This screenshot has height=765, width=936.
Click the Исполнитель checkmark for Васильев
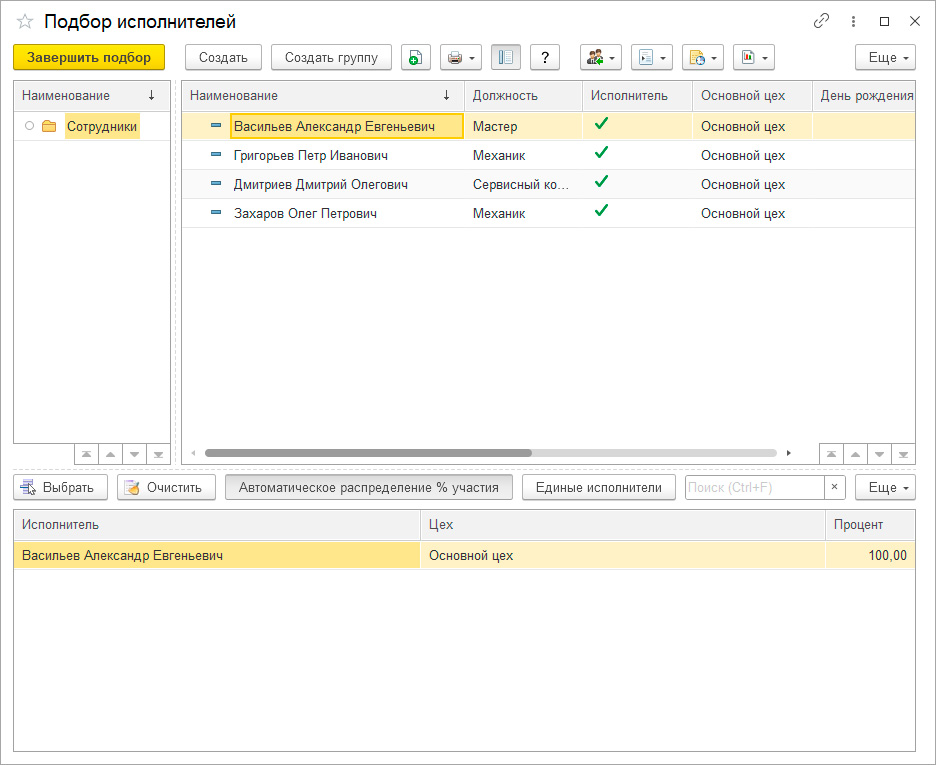pyautogui.click(x=601, y=124)
